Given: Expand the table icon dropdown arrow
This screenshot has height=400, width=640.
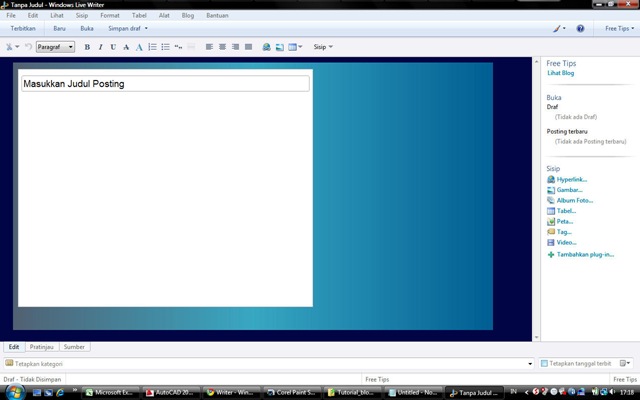Looking at the screenshot, I should [300, 47].
